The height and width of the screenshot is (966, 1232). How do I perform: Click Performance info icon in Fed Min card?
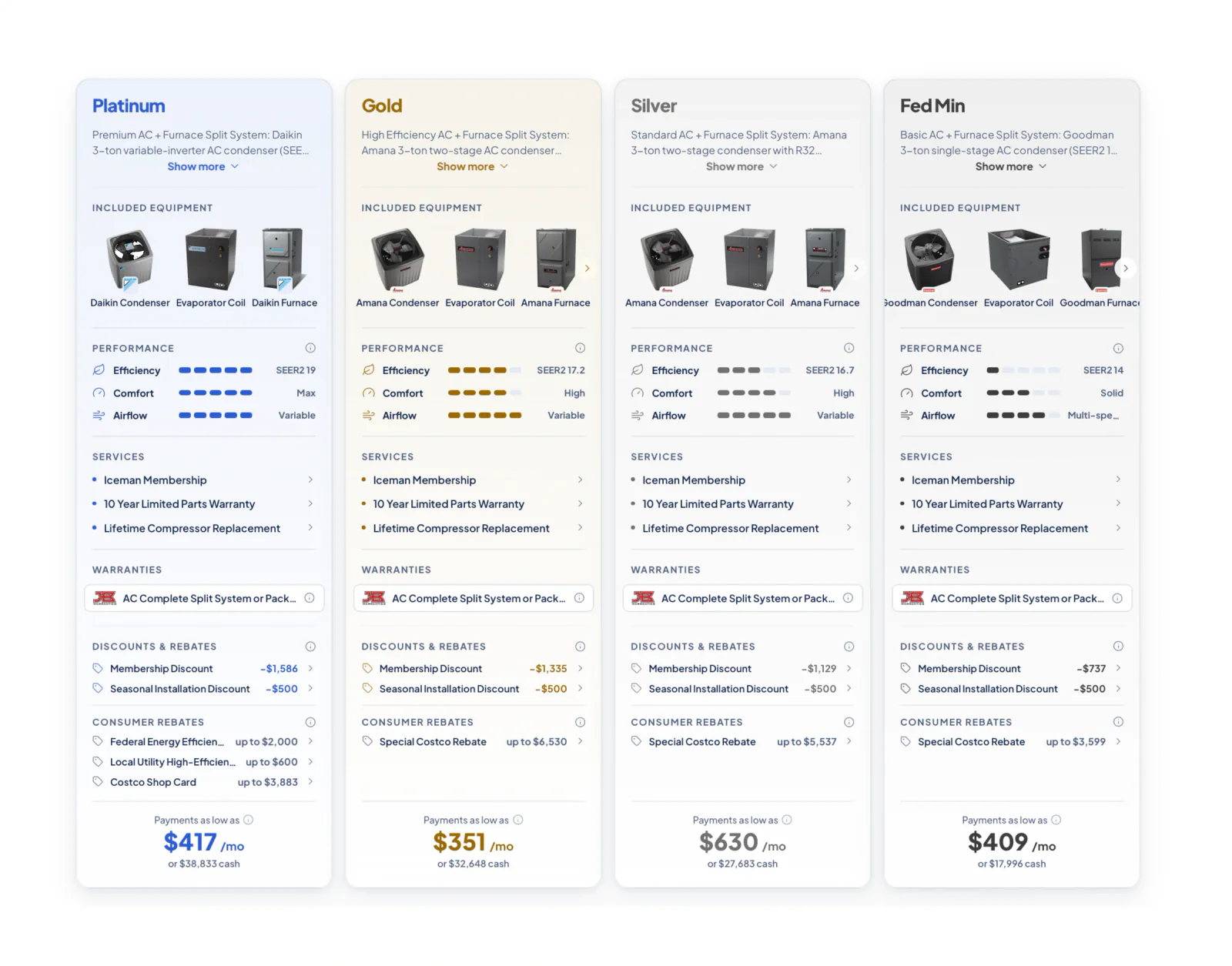1118,348
